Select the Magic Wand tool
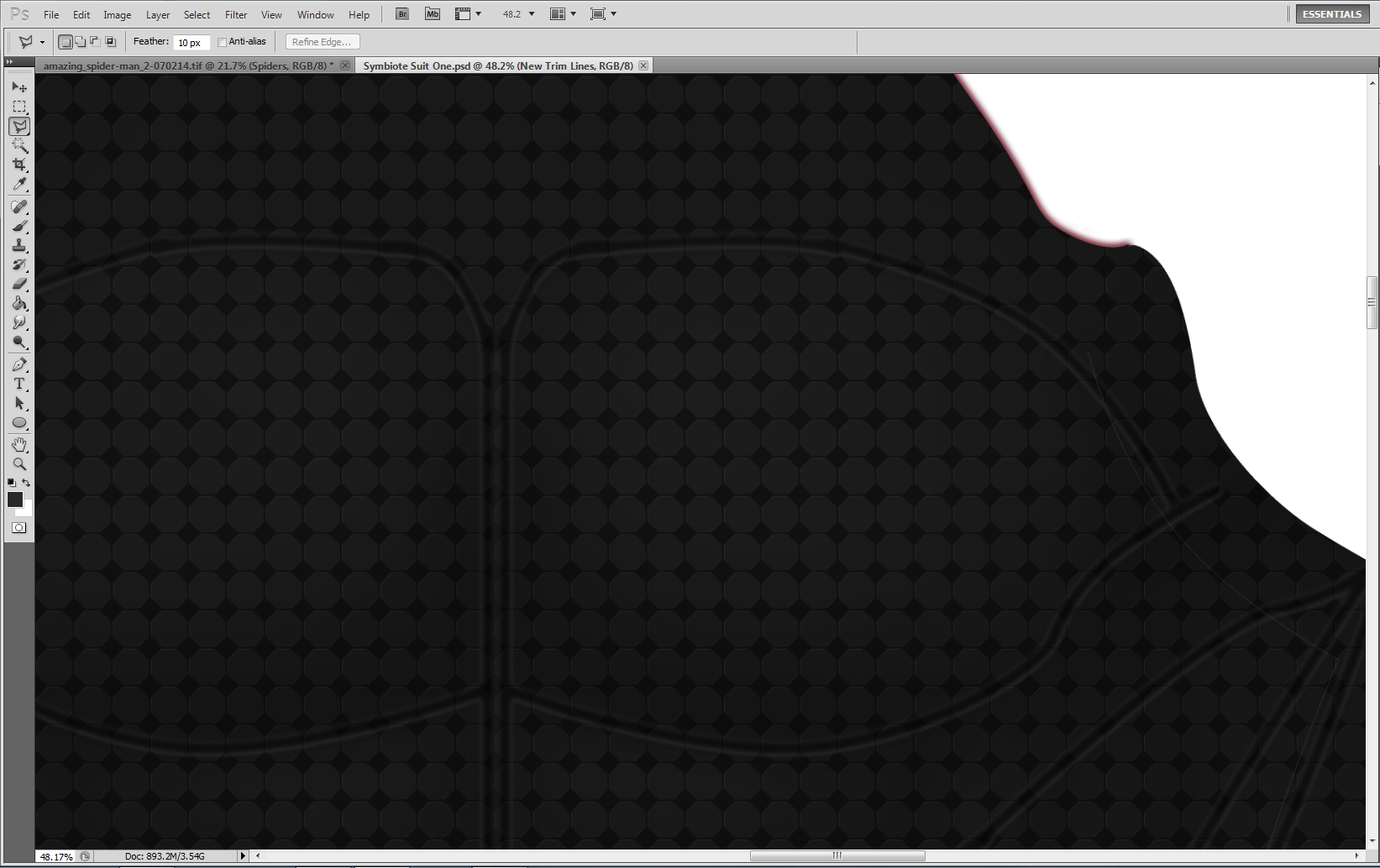 [x=19, y=145]
